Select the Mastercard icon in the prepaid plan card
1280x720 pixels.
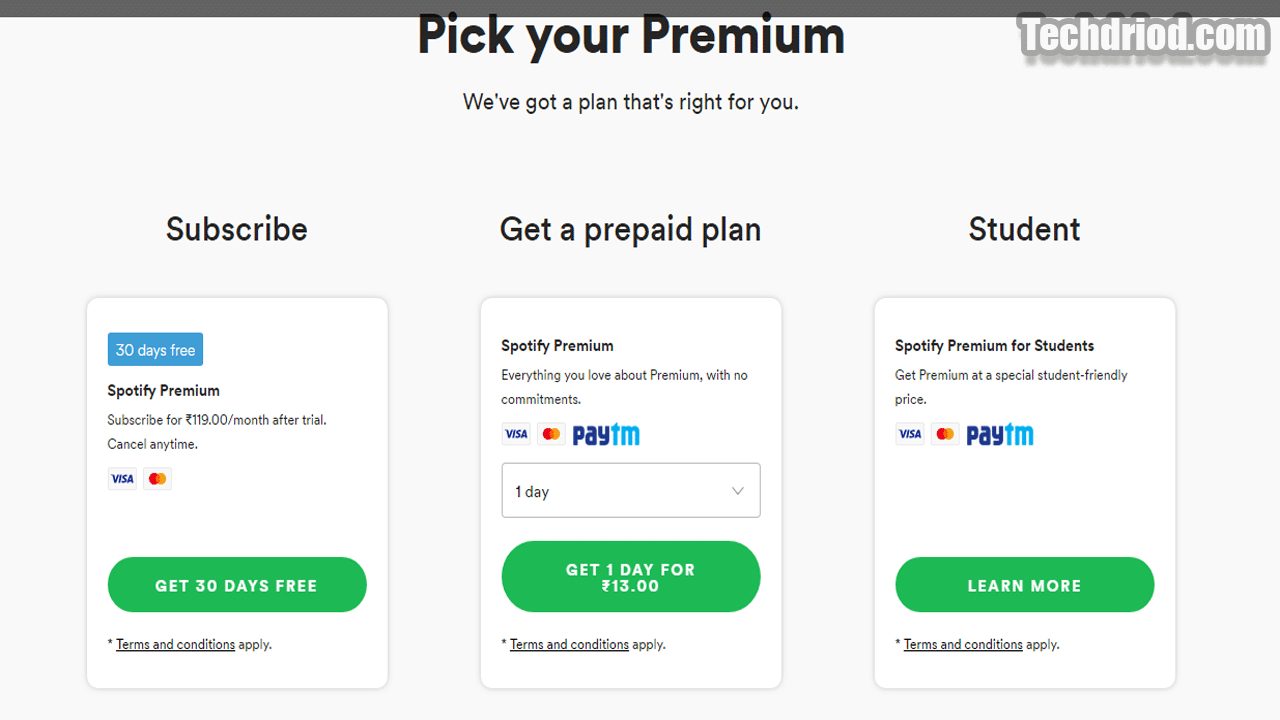551,433
